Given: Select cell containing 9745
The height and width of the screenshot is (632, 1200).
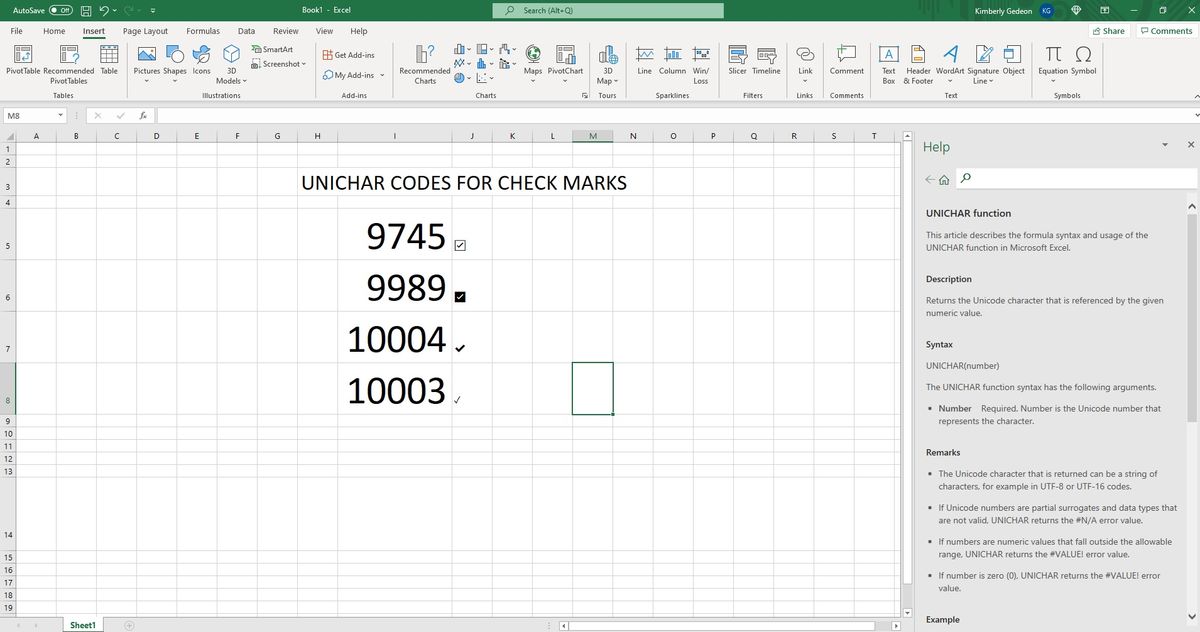Looking at the screenshot, I should [x=395, y=237].
